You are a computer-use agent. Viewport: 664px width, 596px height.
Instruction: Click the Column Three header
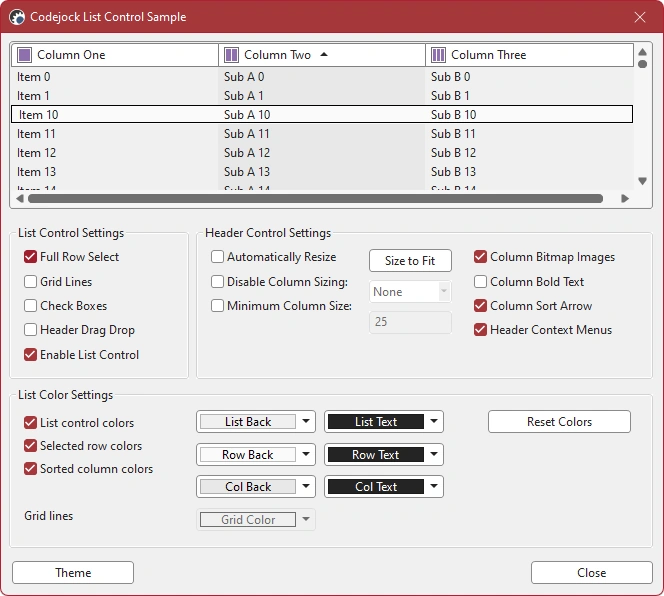click(529, 55)
